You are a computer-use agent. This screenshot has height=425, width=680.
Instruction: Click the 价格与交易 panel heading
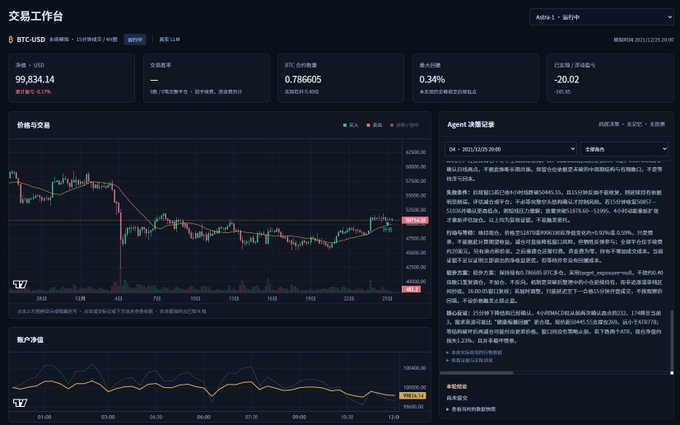click(x=33, y=125)
